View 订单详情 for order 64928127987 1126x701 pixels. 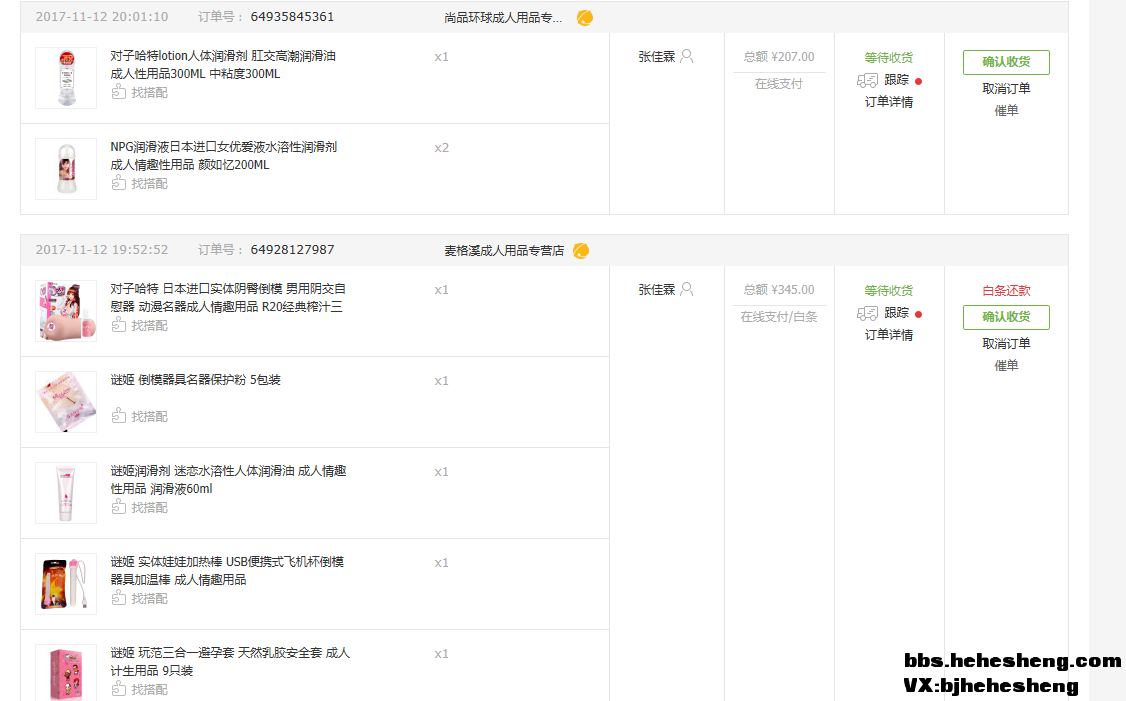[888, 335]
